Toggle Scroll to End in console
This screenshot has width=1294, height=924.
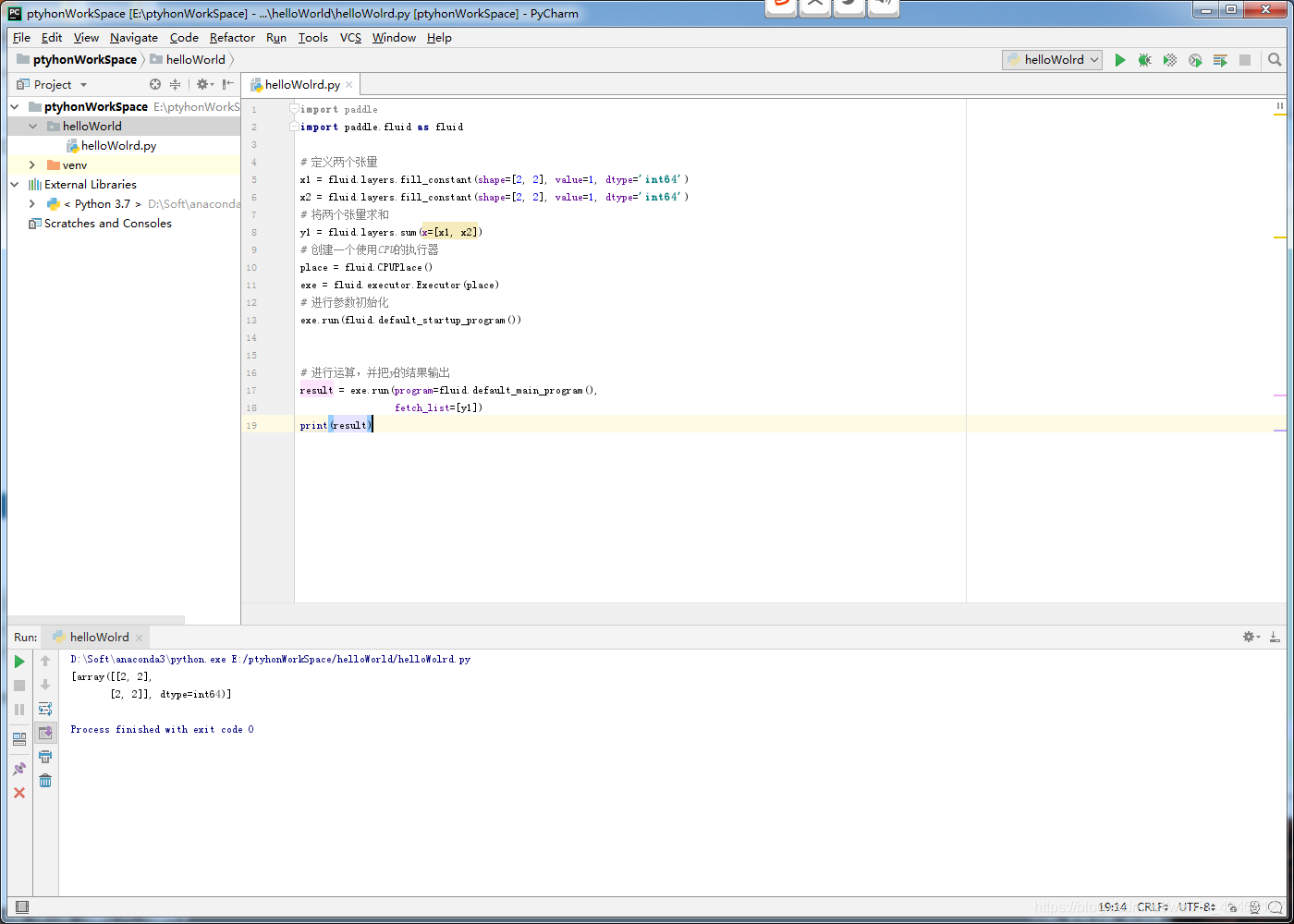click(x=45, y=733)
